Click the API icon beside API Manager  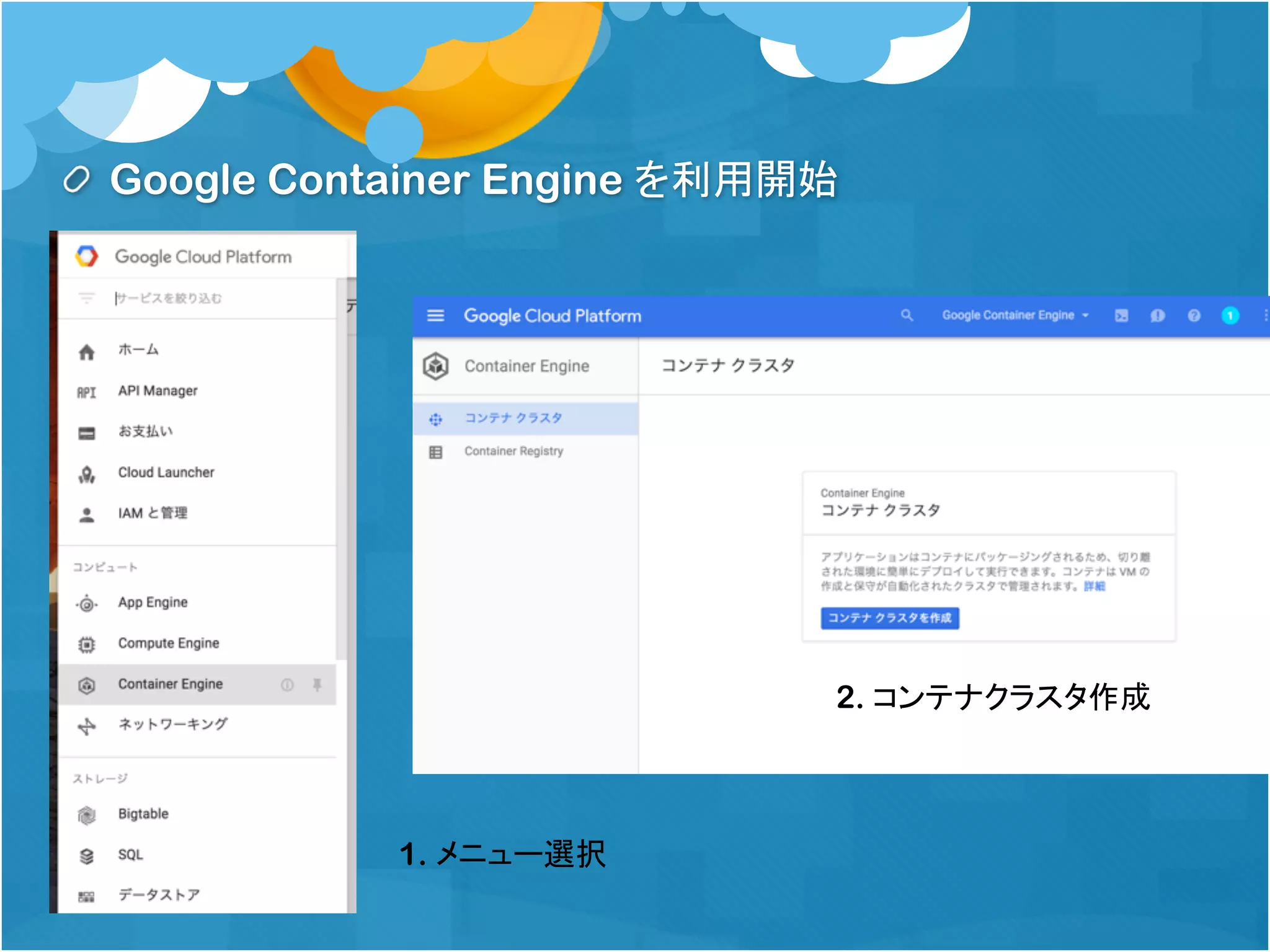87,392
